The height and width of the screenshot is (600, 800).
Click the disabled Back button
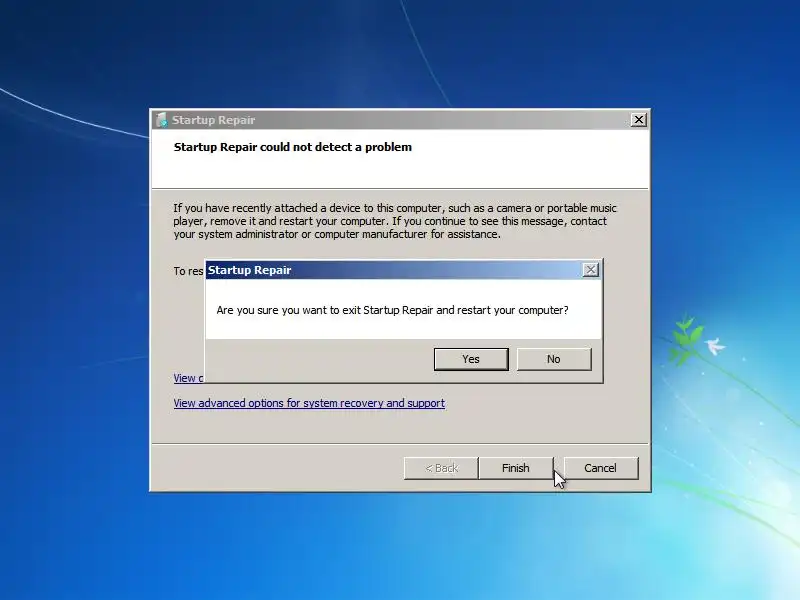click(x=441, y=468)
